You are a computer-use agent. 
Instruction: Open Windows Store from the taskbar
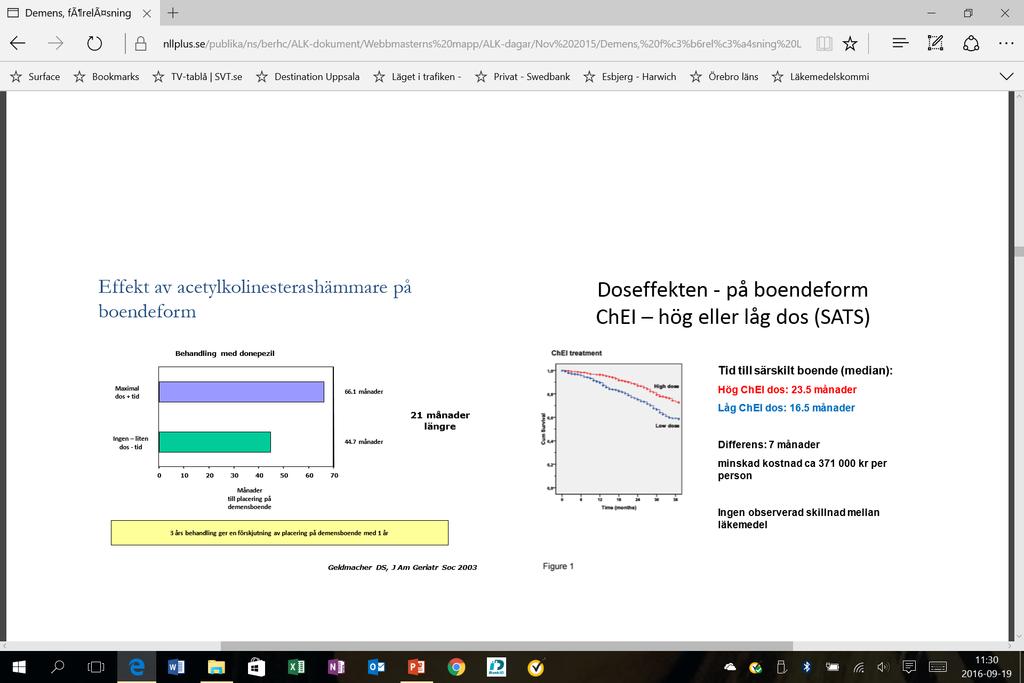click(x=256, y=667)
